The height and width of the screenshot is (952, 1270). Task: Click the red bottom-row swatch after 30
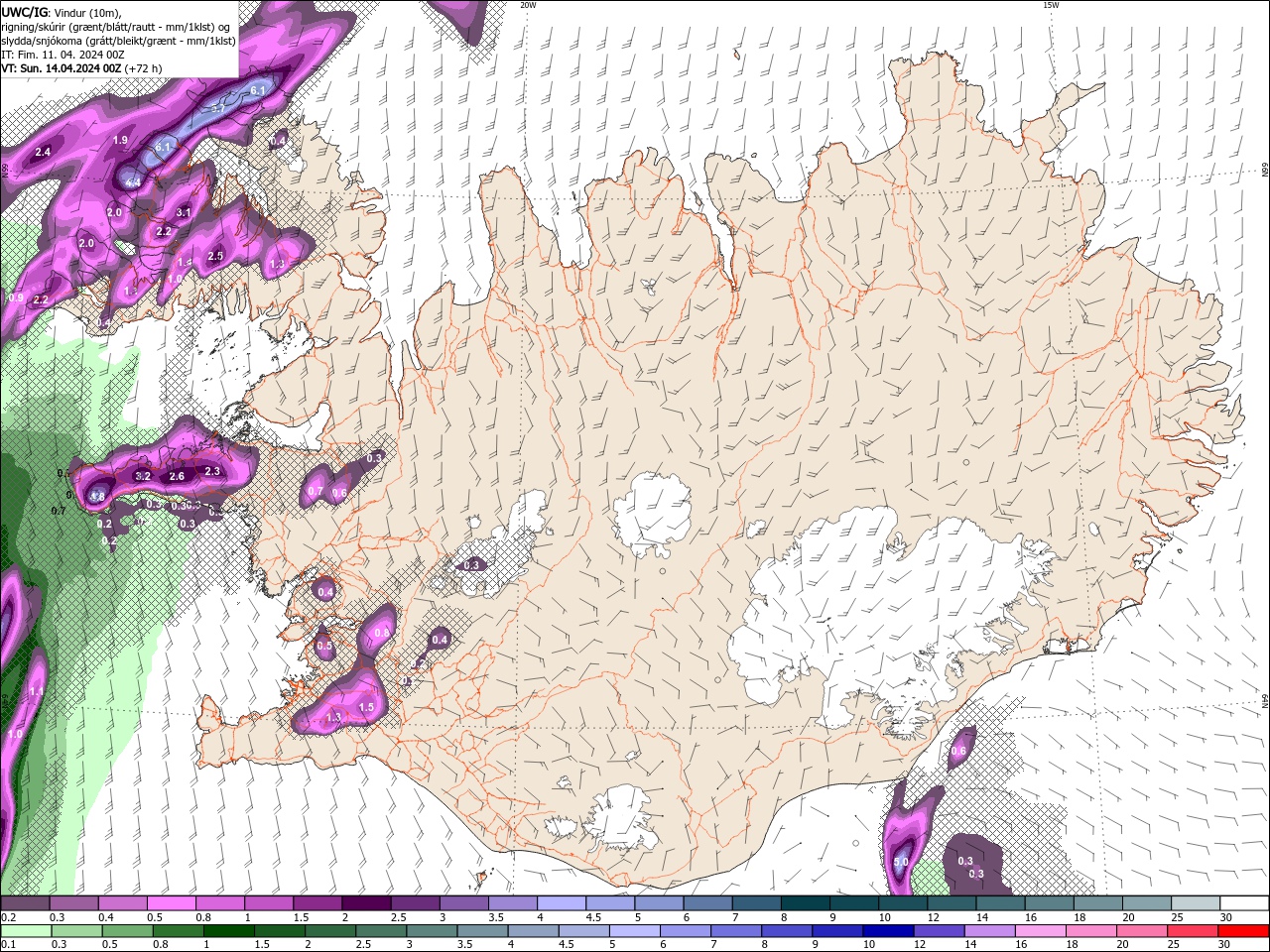coord(1244,931)
